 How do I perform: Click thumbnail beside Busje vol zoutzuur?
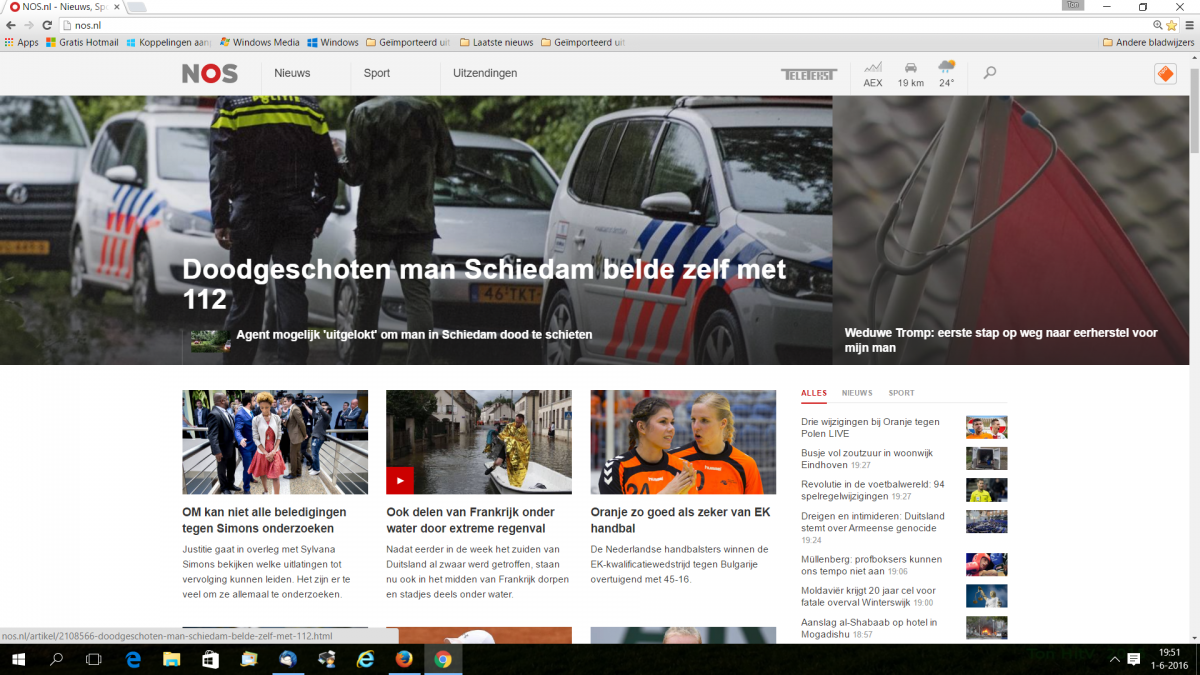pos(986,459)
